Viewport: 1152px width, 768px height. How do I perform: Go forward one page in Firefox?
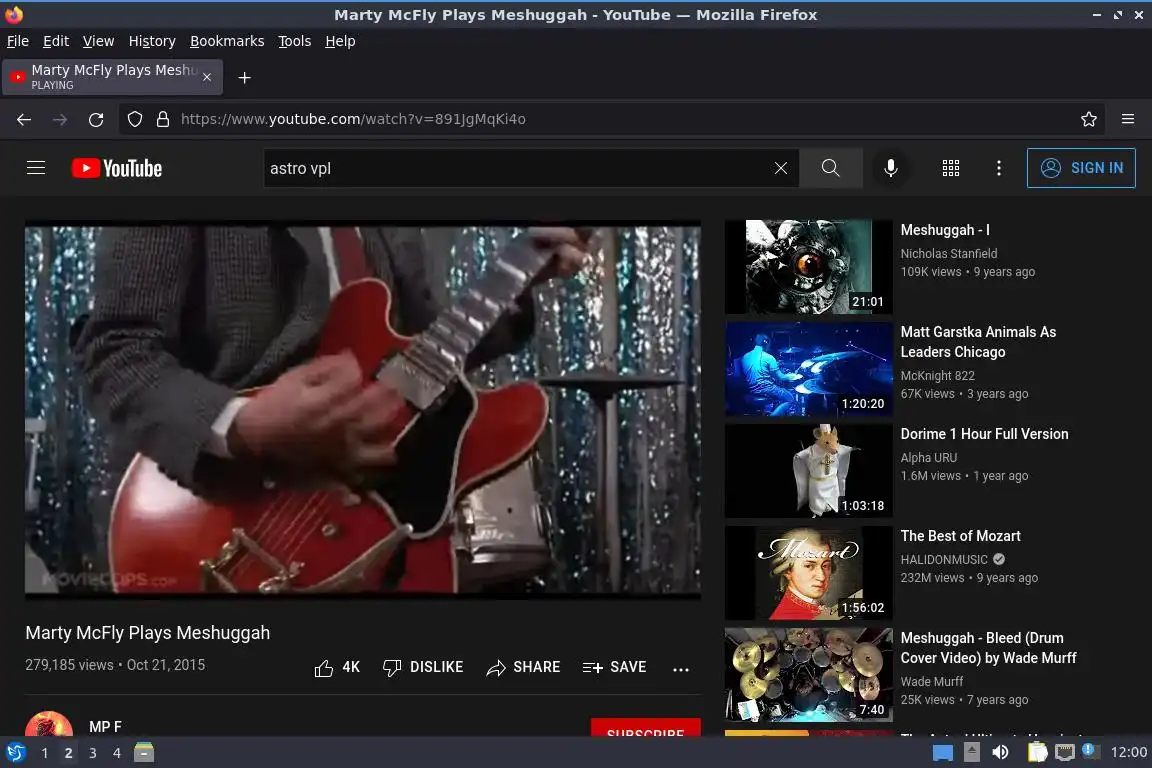click(x=60, y=119)
